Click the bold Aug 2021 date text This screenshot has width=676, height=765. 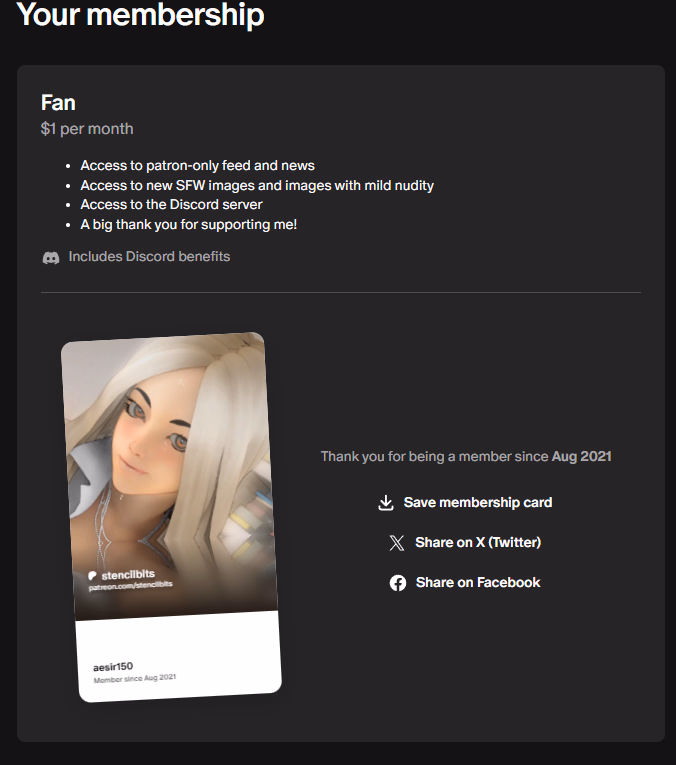pyautogui.click(x=581, y=457)
